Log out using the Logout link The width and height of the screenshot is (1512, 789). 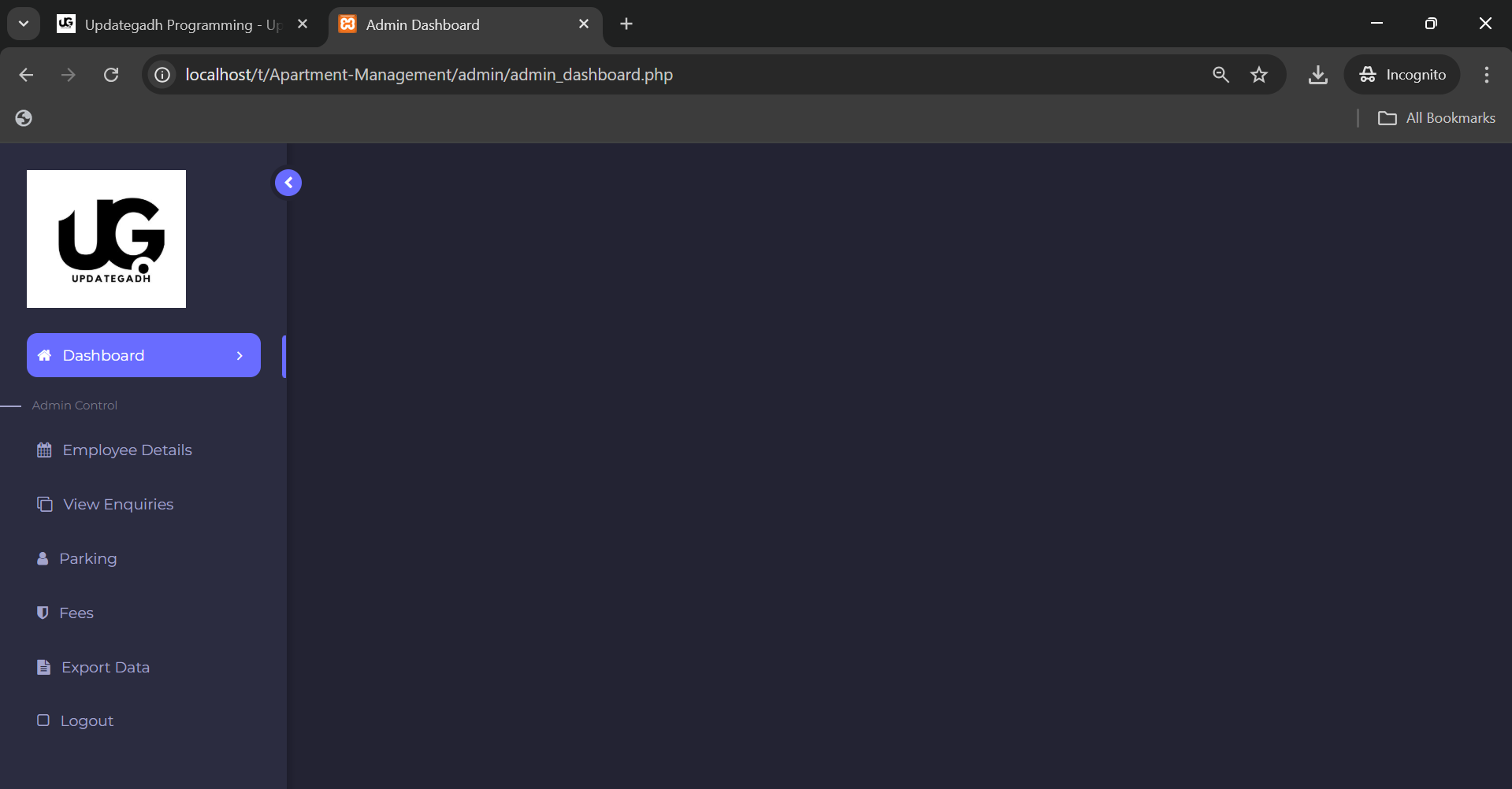click(87, 720)
